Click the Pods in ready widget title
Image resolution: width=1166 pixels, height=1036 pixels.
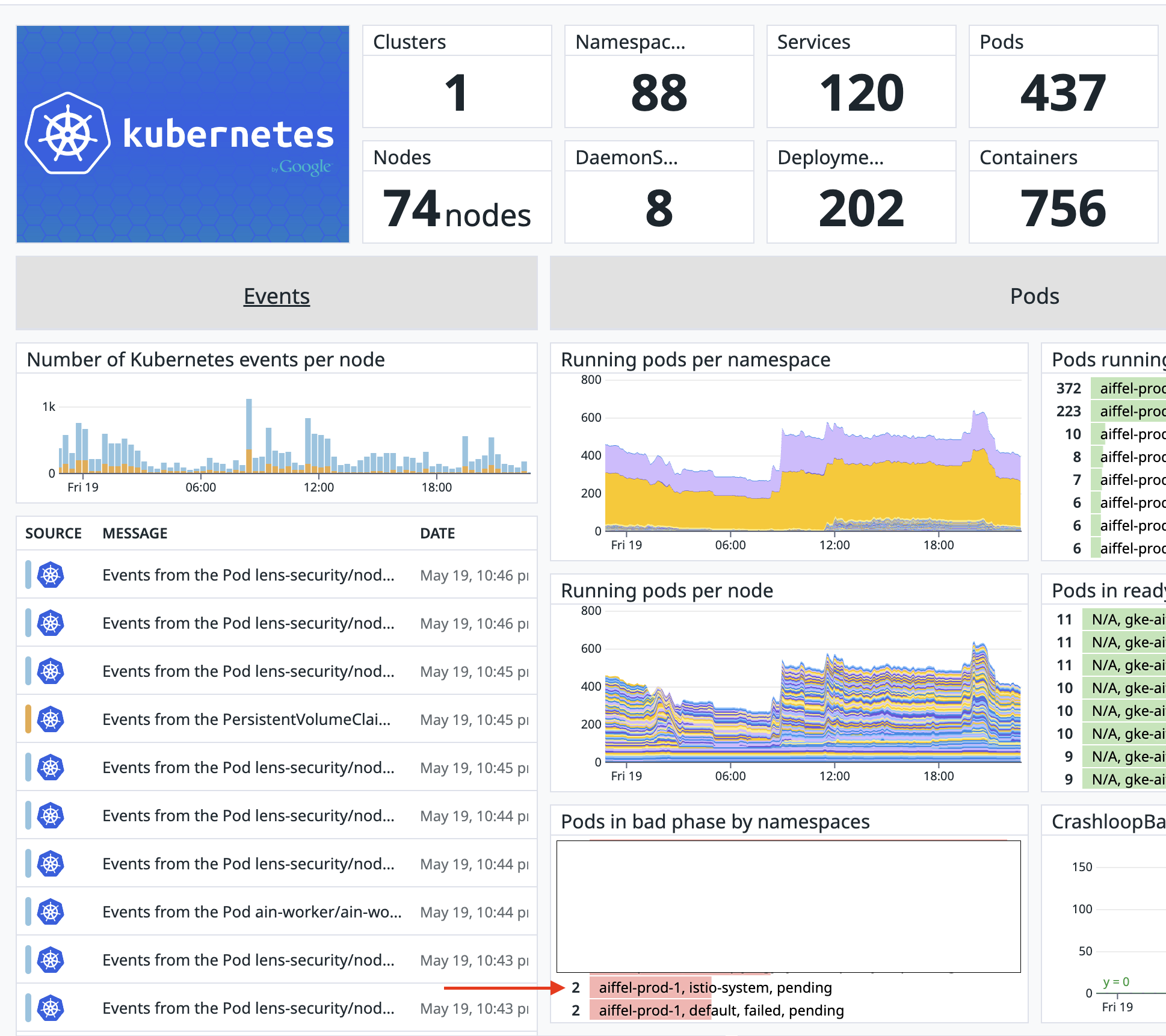click(x=1108, y=590)
